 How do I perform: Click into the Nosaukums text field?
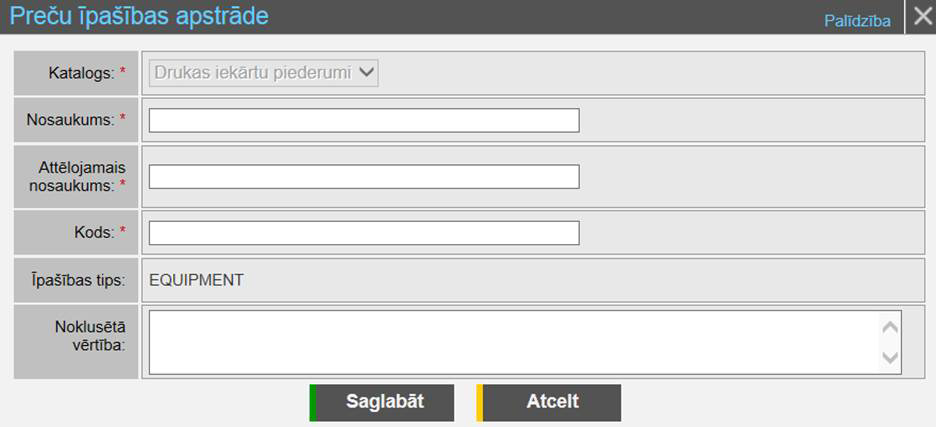(364, 121)
